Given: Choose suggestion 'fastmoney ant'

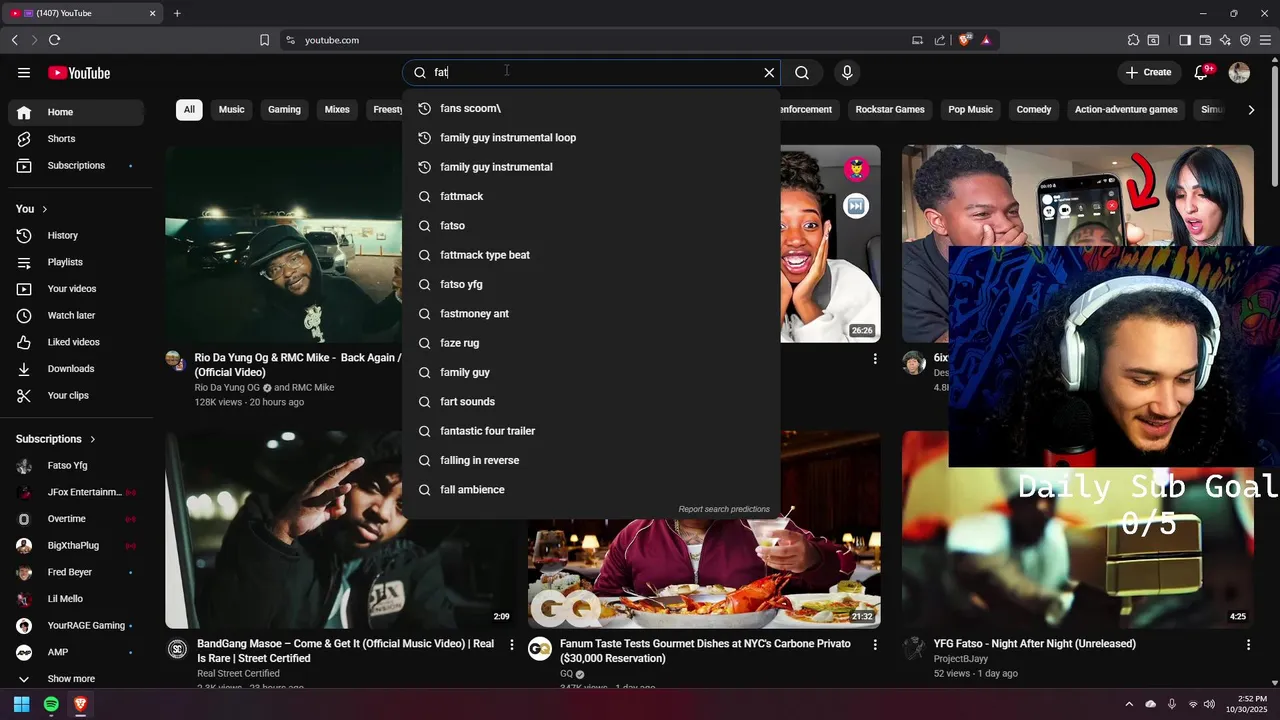Looking at the screenshot, I should [591, 313].
